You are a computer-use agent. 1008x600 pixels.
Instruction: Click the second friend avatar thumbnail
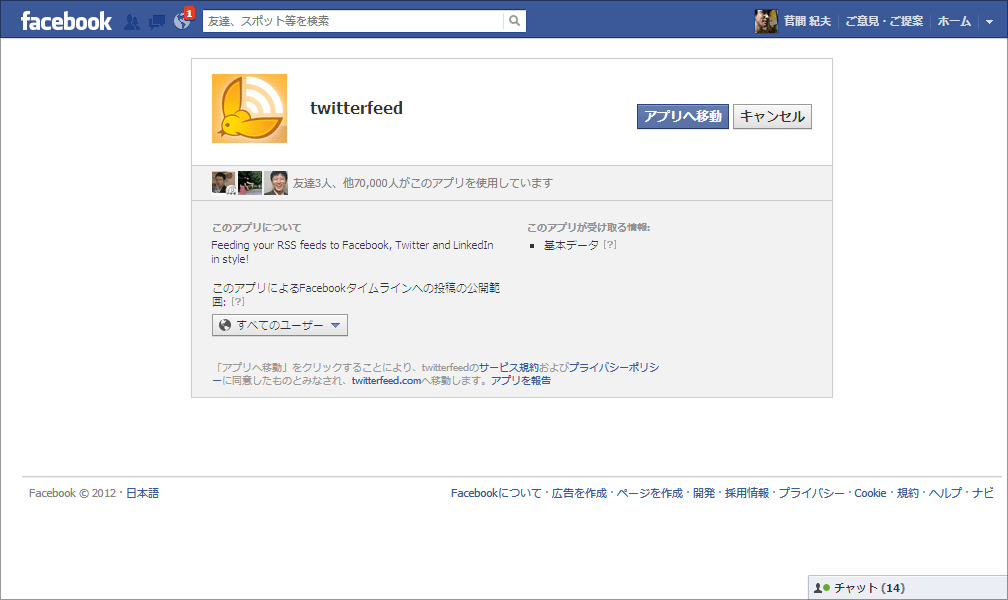point(250,183)
